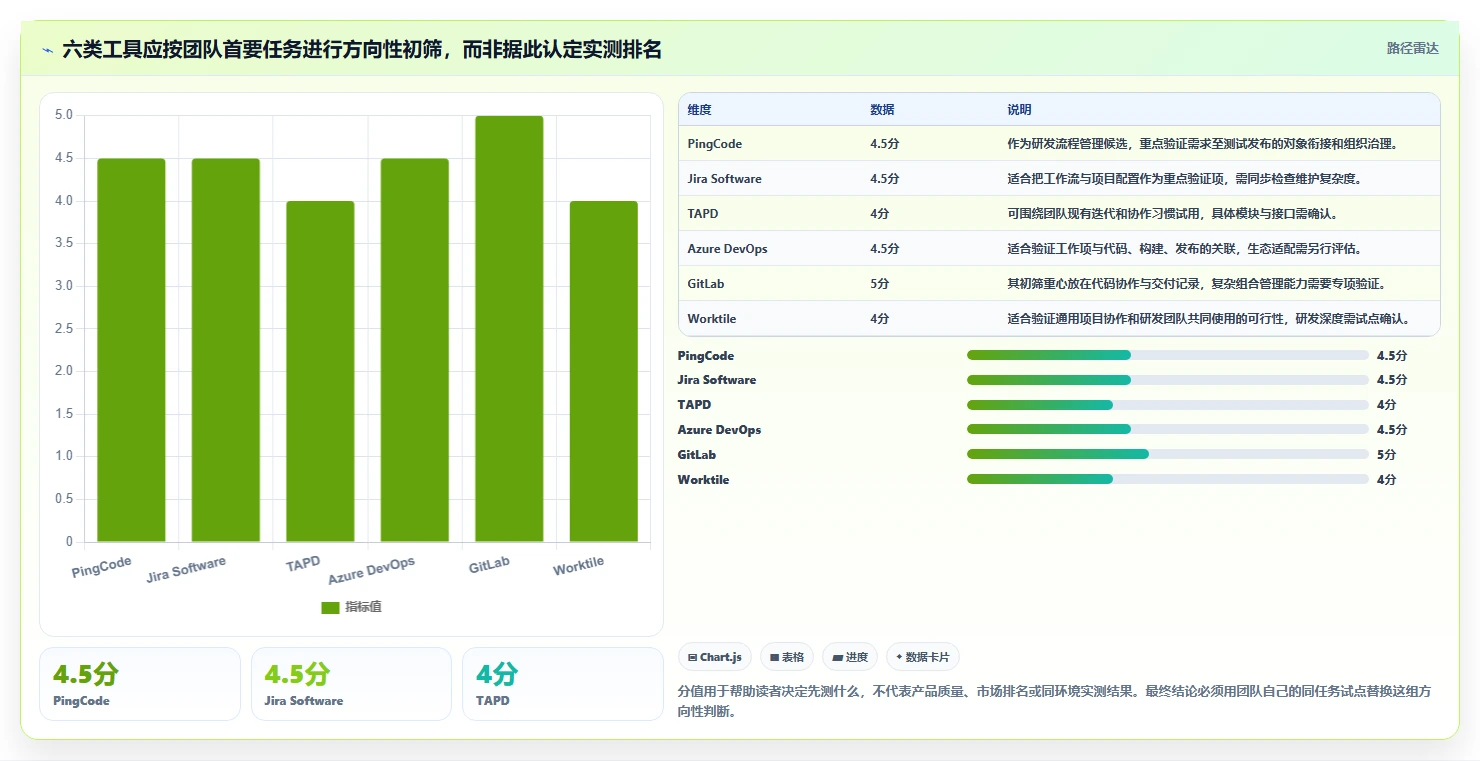Click the 表格 tag chip
Viewport: 1480px width, 761px height.
click(787, 657)
